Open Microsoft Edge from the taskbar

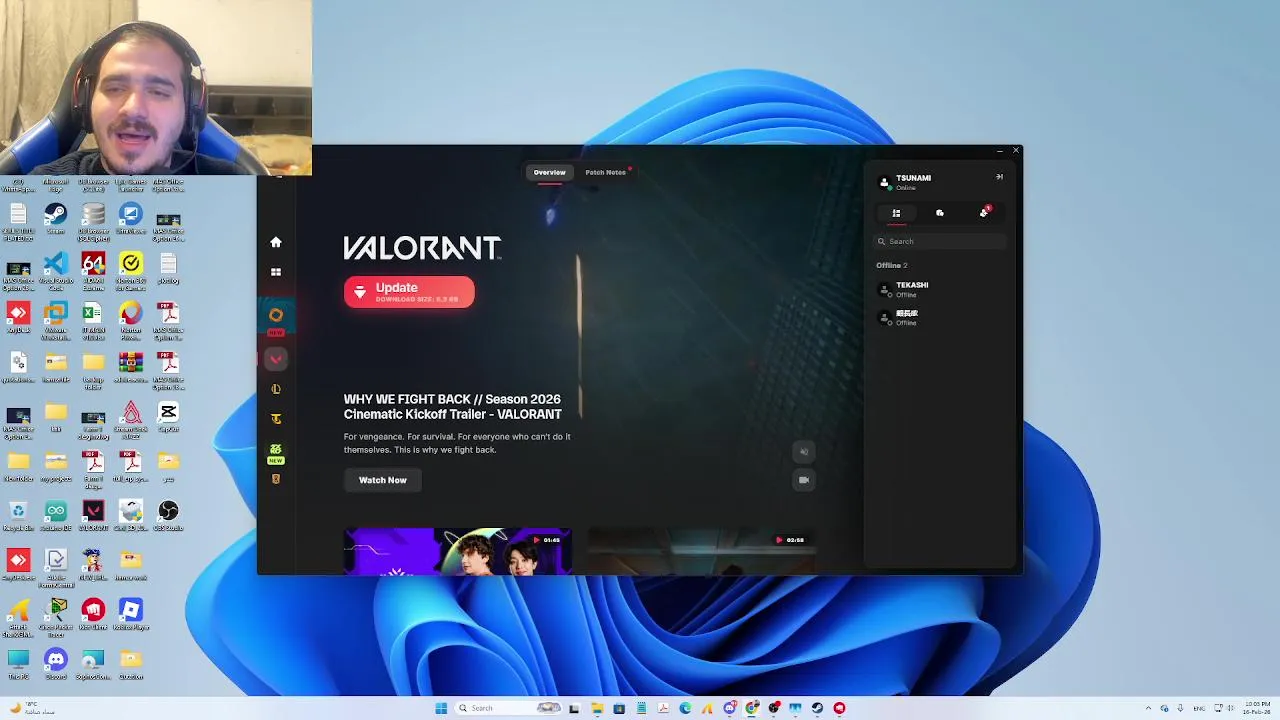(x=685, y=708)
